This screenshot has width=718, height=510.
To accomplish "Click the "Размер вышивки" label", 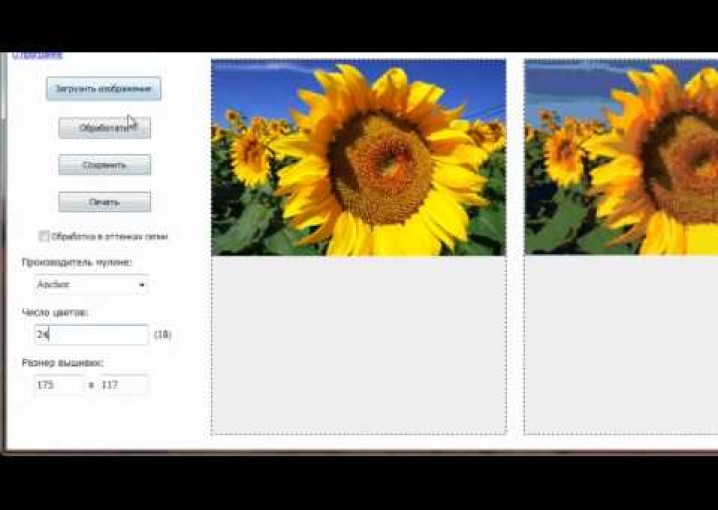I will [x=62, y=362].
